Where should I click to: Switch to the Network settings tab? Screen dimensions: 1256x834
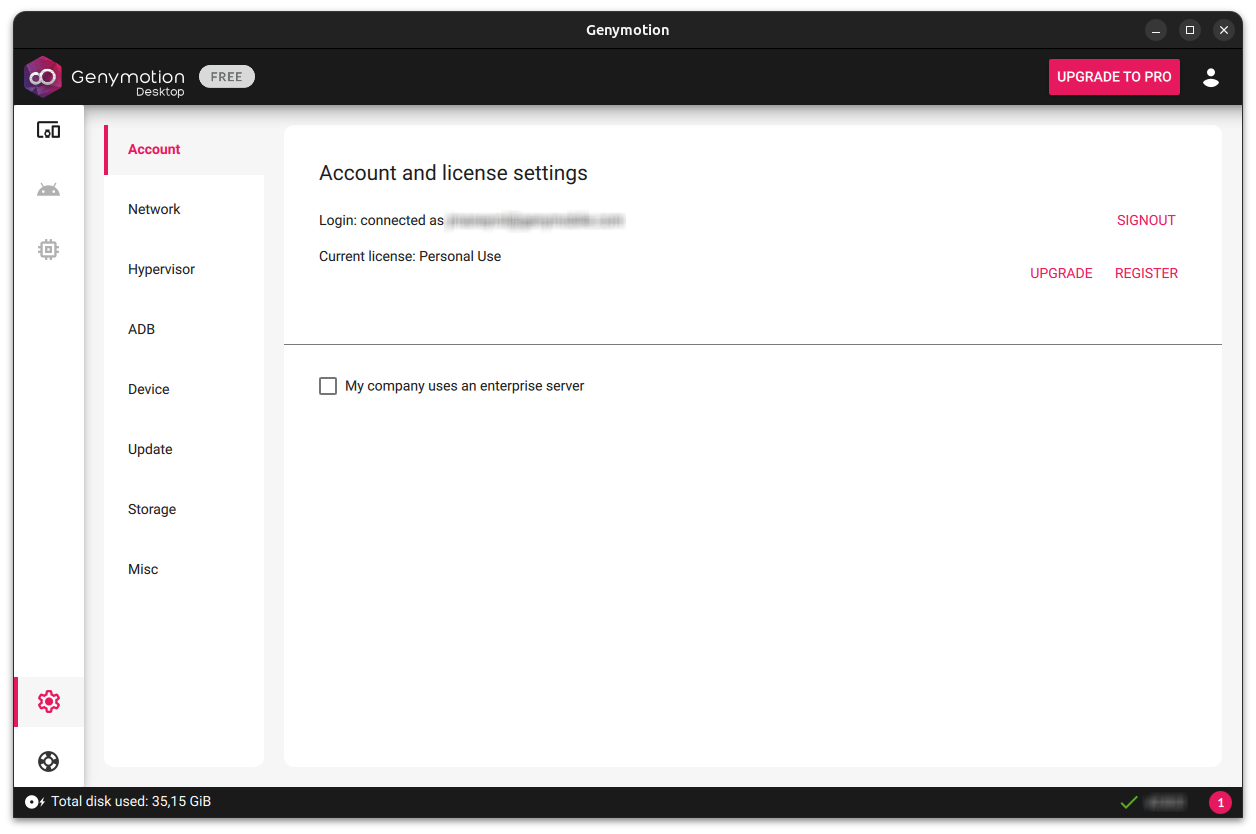tap(154, 209)
